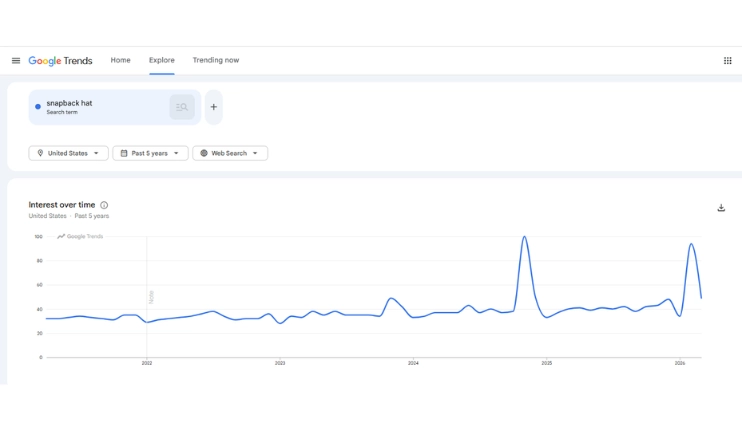Click the globe icon in Web Search filter

coord(204,153)
